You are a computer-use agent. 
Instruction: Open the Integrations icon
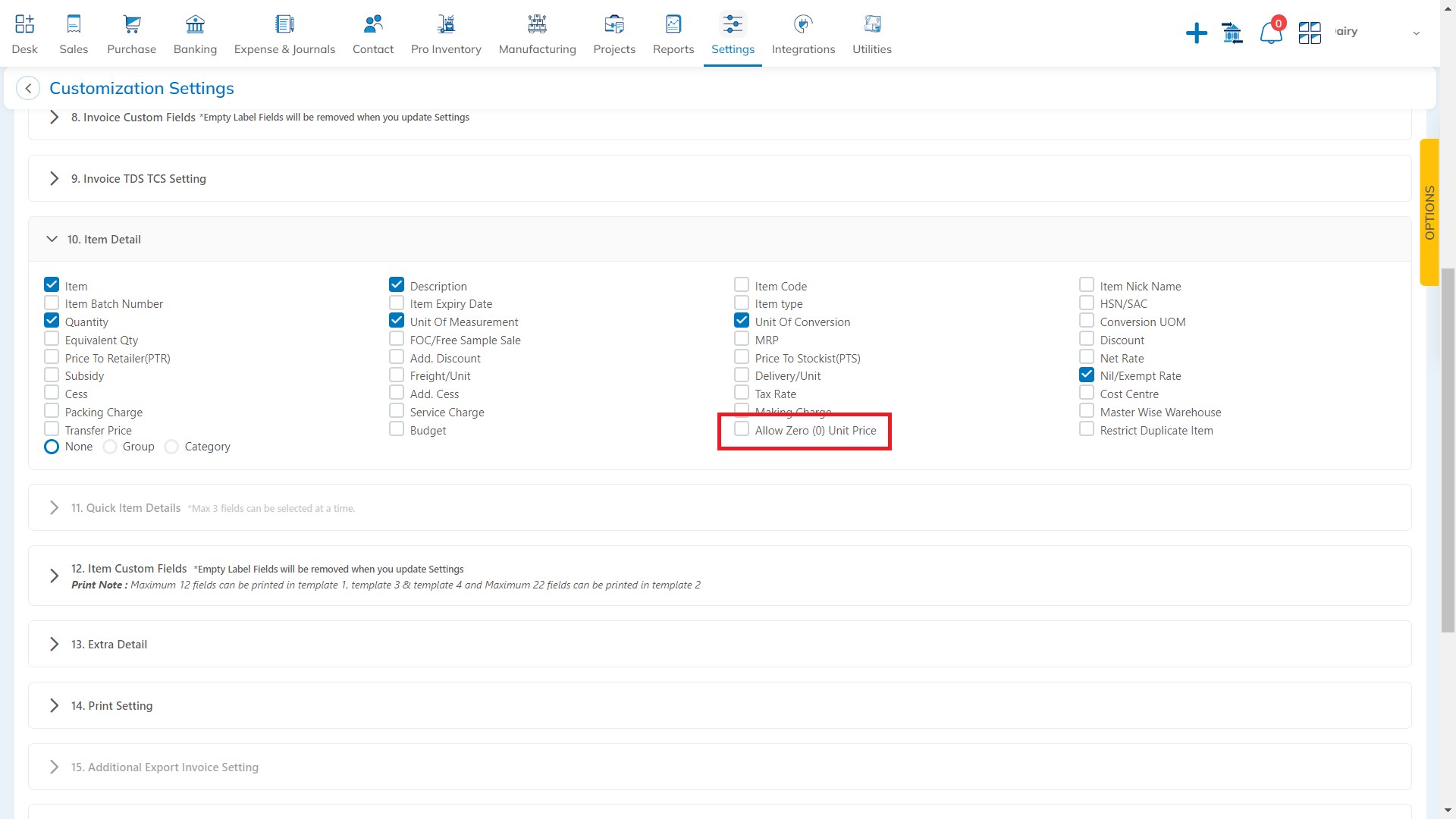click(x=803, y=24)
